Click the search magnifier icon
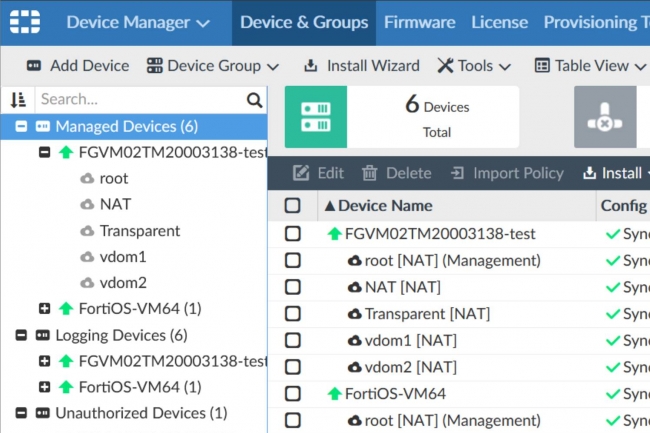Viewport: 650px width, 433px height. click(x=255, y=100)
